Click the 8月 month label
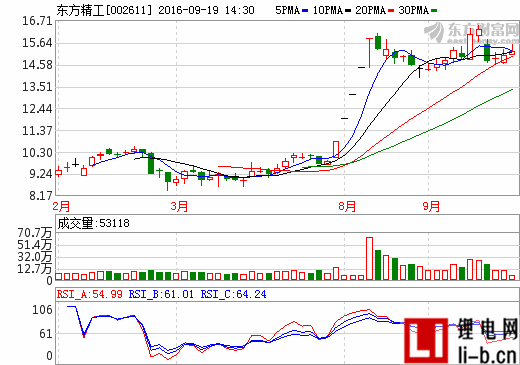 [347, 206]
